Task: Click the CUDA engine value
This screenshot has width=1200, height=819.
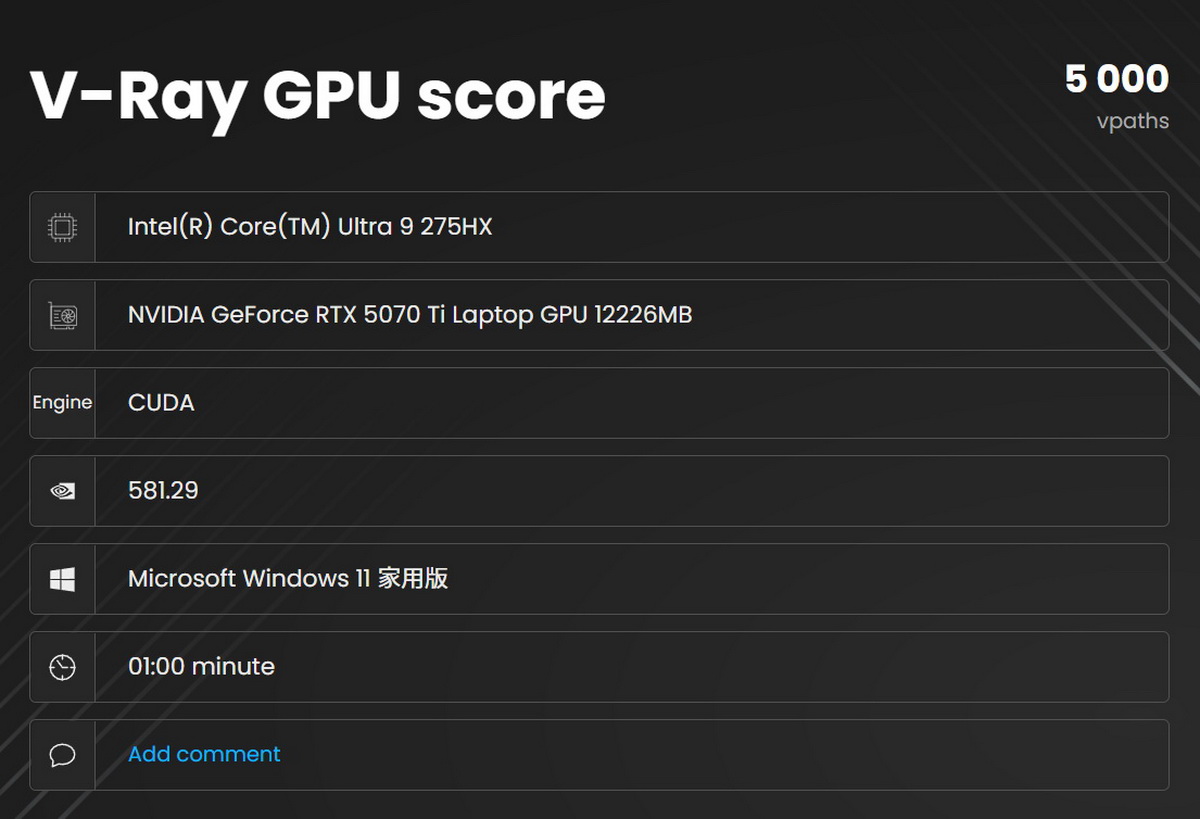Action: coord(161,403)
